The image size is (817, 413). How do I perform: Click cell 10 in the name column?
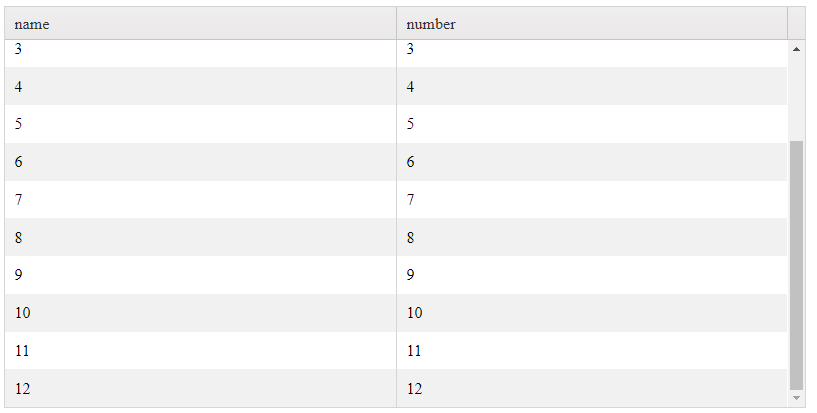click(x=200, y=313)
